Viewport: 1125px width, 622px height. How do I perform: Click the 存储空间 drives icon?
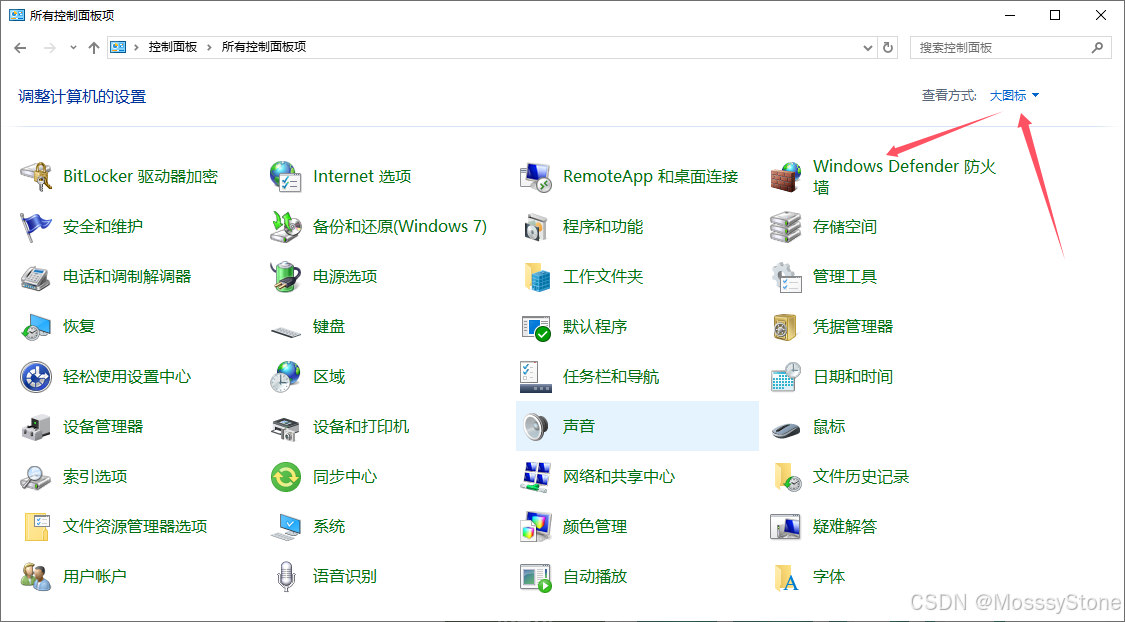coord(786,227)
